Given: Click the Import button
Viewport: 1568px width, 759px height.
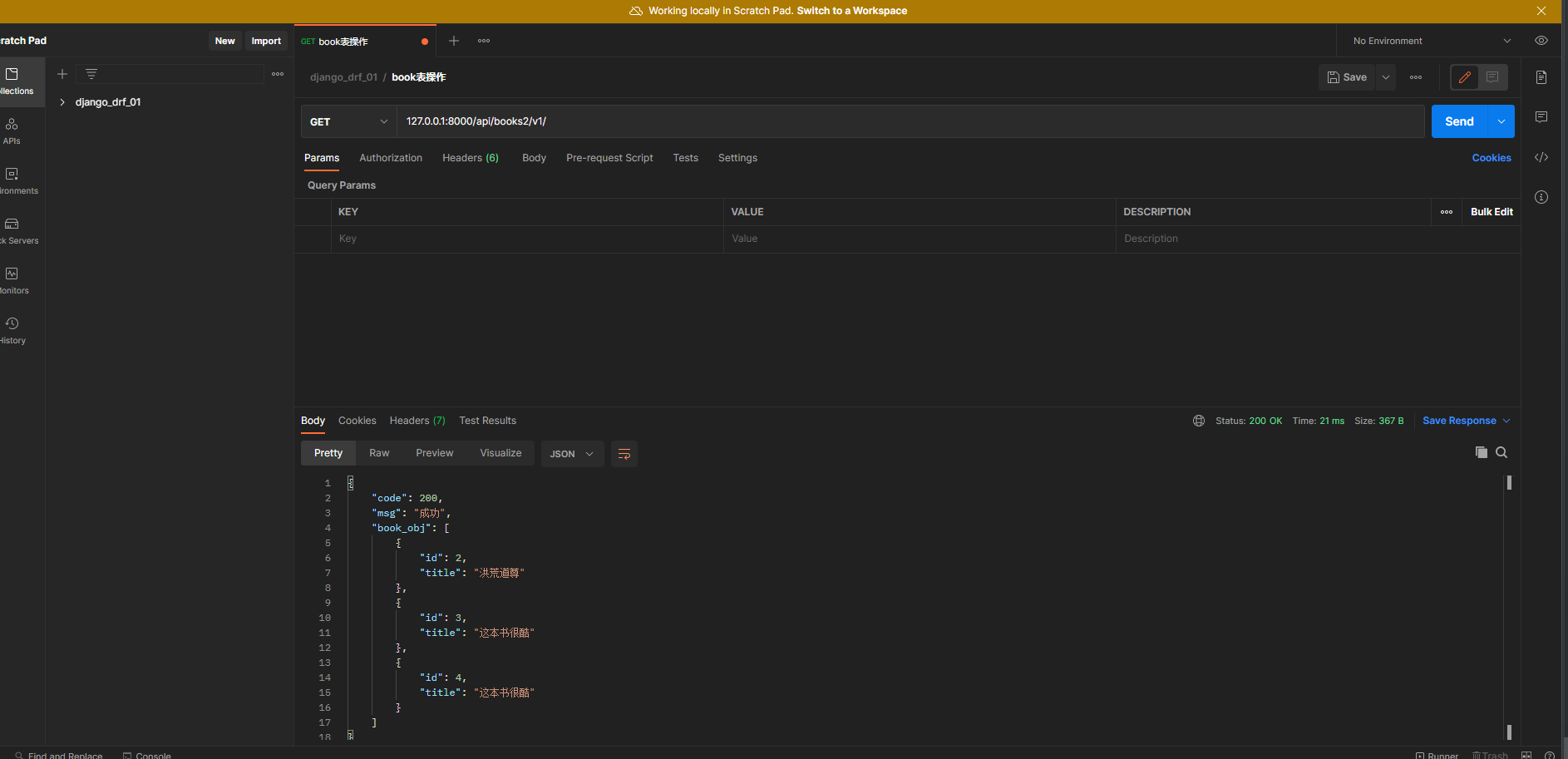Looking at the screenshot, I should (x=266, y=41).
